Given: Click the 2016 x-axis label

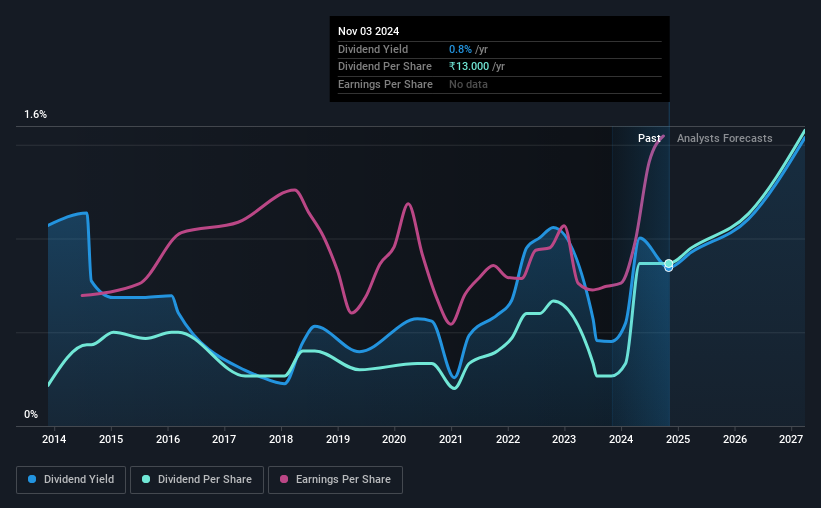Looking at the screenshot, I should coord(168,439).
